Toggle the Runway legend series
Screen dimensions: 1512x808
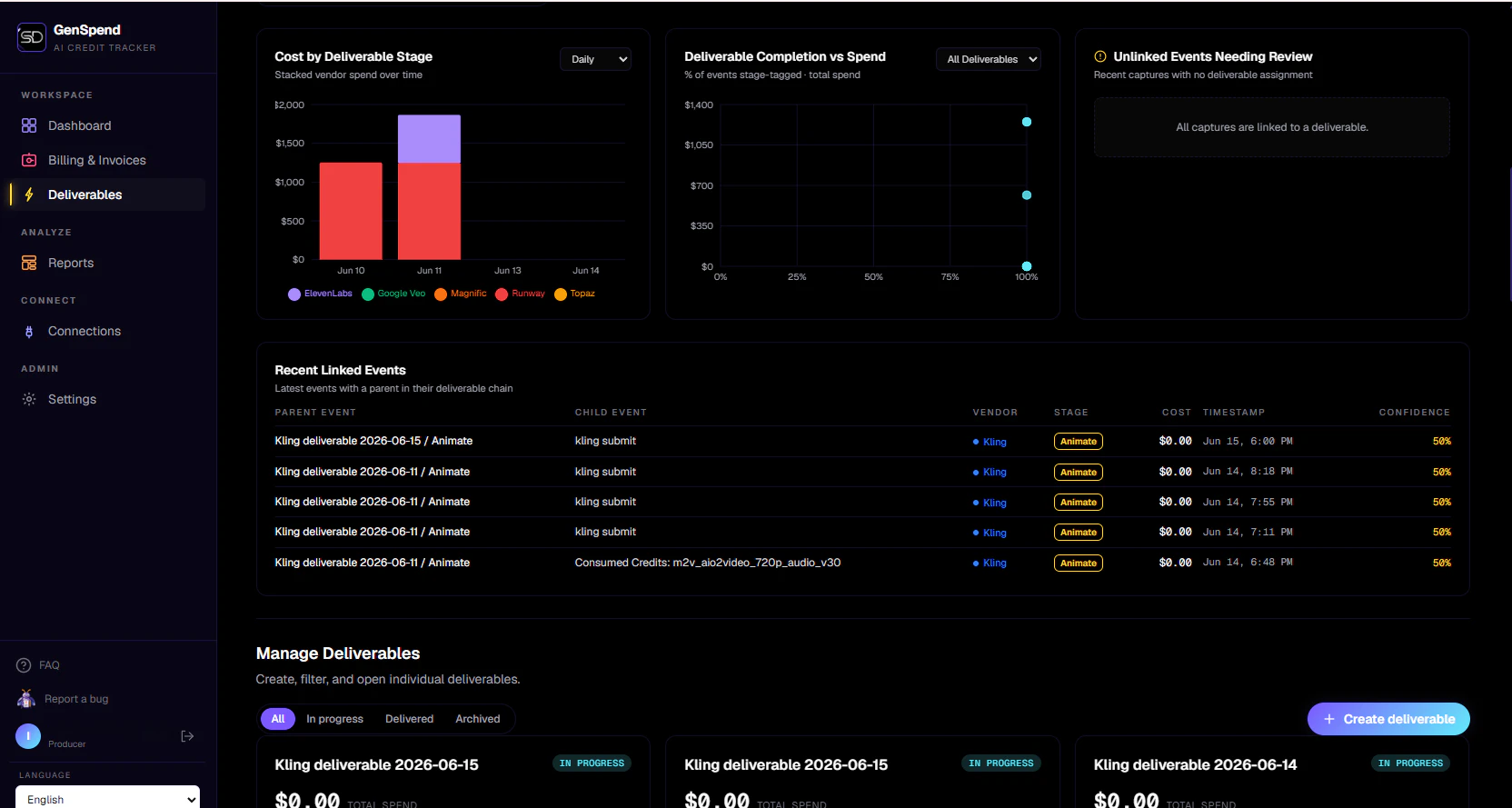(x=520, y=294)
